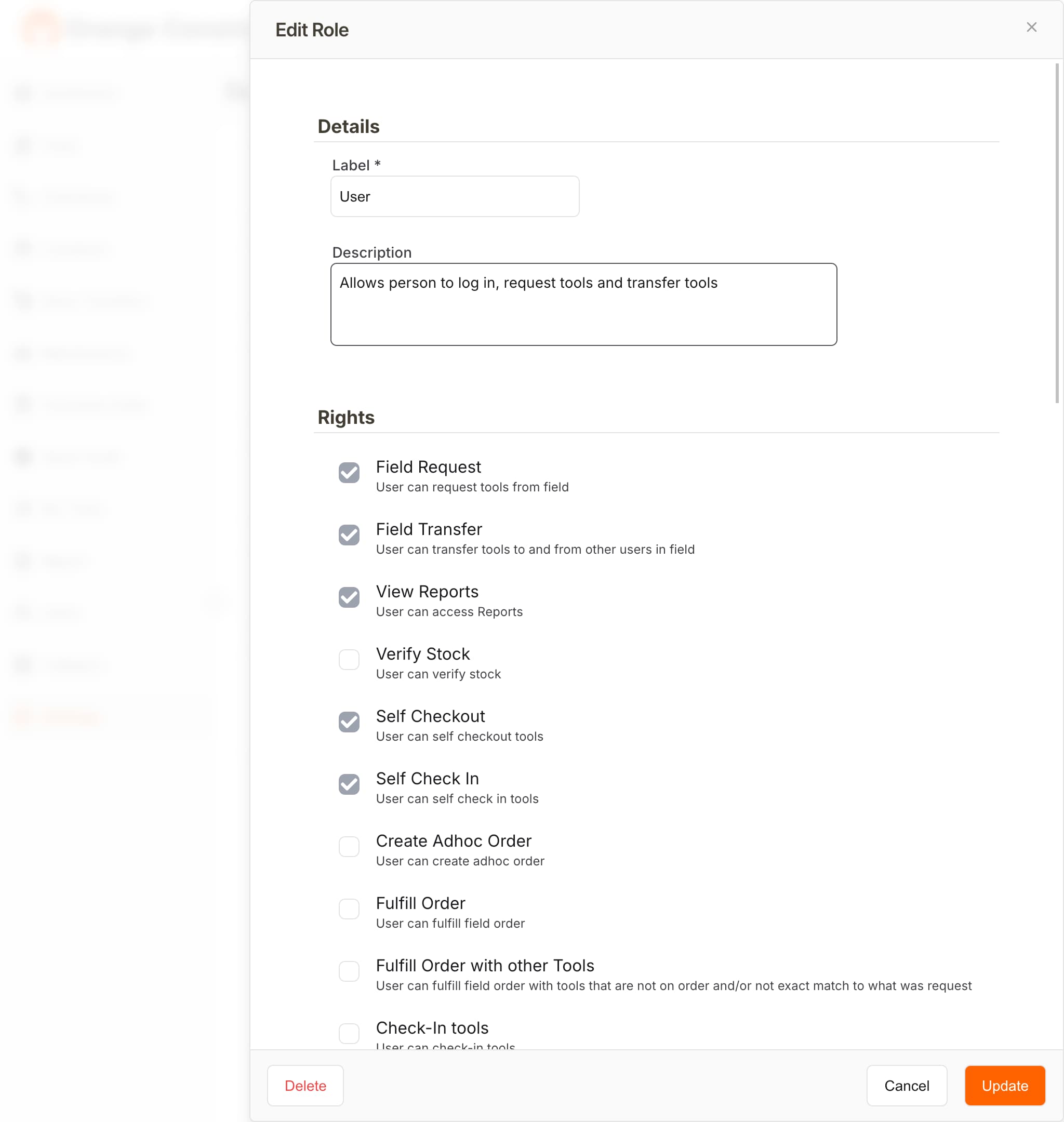Check the Check-In tools checkbox
1064x1122 pixels.
pos(349,1033)
